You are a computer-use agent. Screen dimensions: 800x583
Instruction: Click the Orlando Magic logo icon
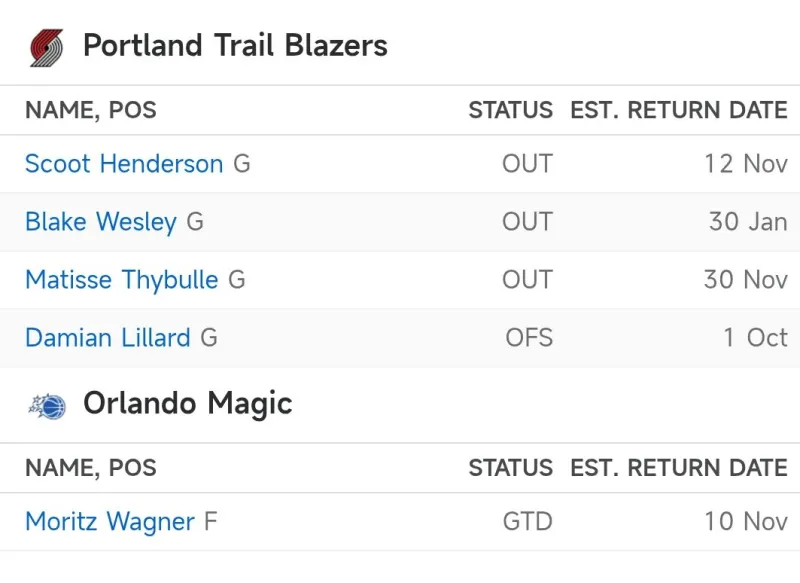(47, 405)
